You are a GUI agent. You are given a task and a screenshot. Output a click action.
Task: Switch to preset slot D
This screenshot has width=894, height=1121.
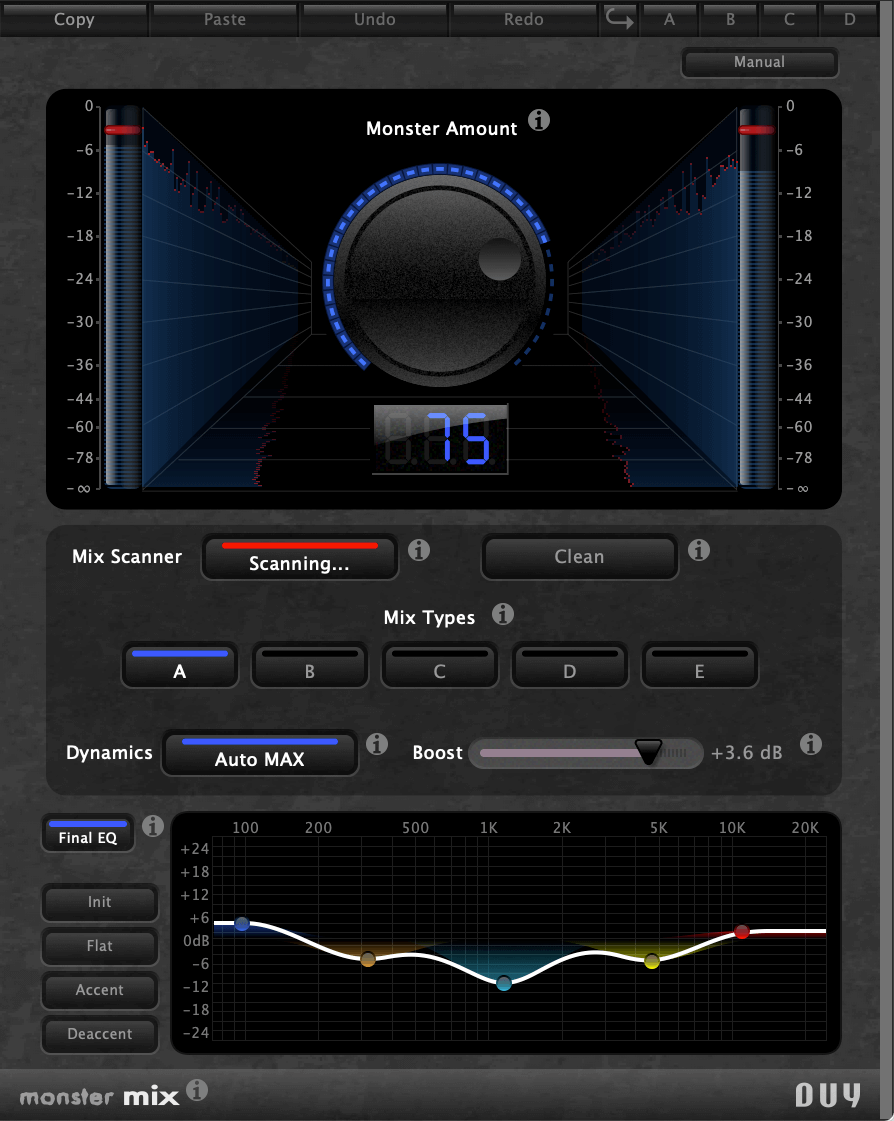849,19
